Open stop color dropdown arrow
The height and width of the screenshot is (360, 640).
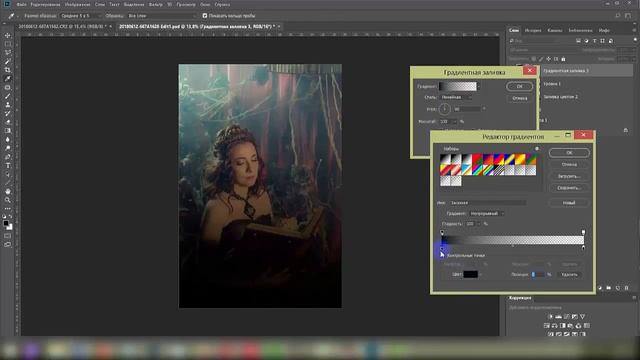click(480, 275)
